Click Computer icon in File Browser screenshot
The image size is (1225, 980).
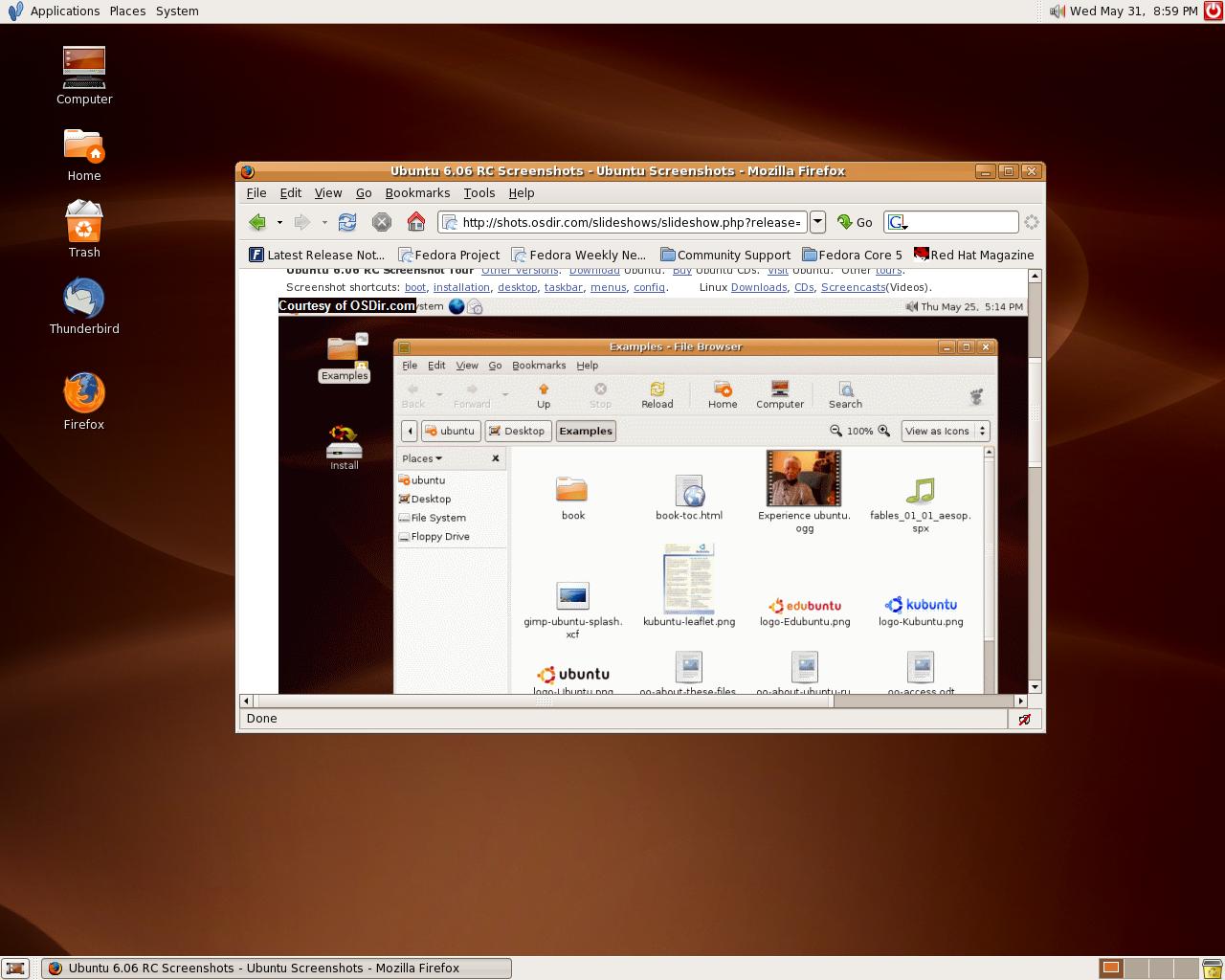pos(780,395)
